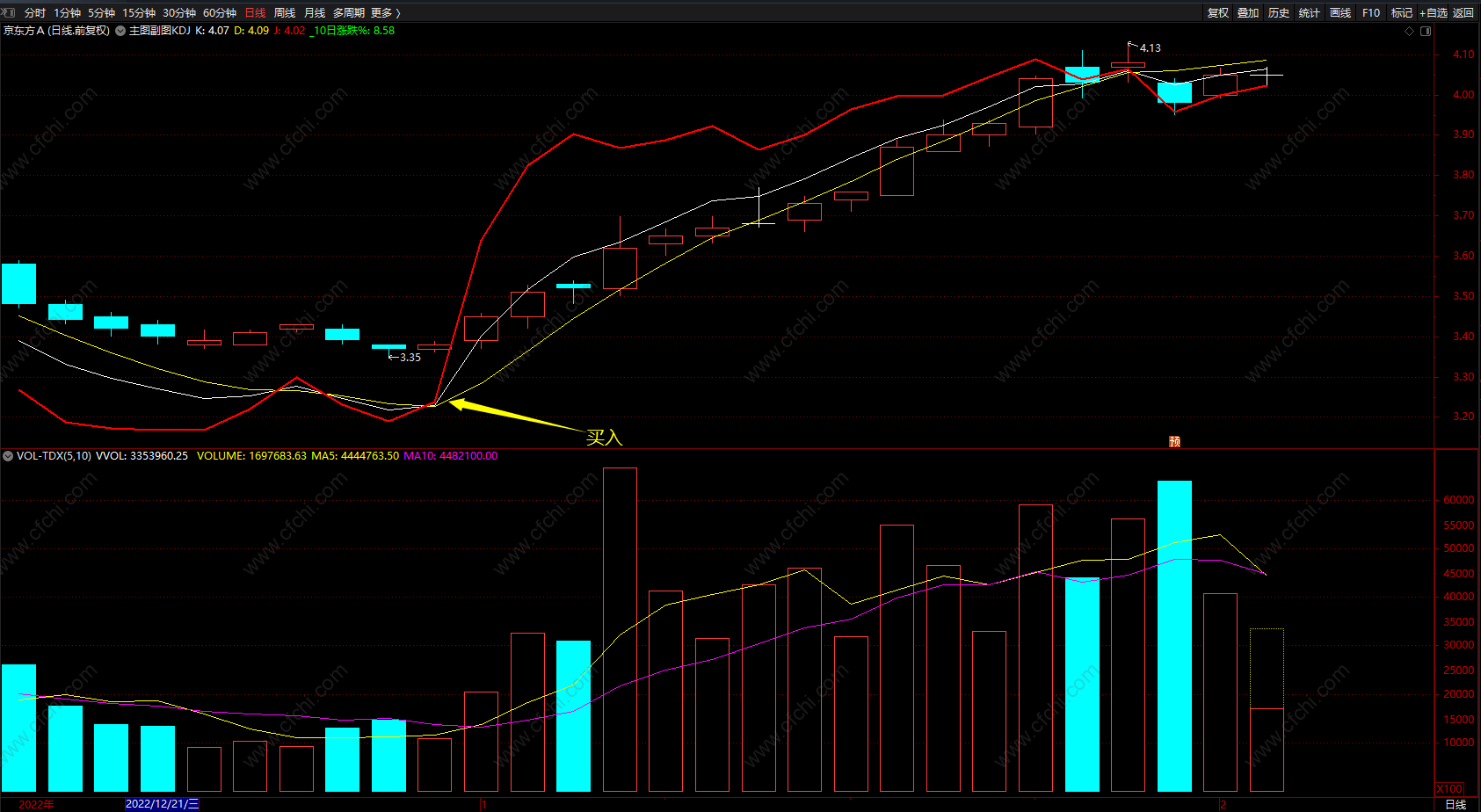This screenshot has width=1481, height=812.
Task: Click the 4.13 high price label
Action: pyautogui.click(x=1150, y=48)
